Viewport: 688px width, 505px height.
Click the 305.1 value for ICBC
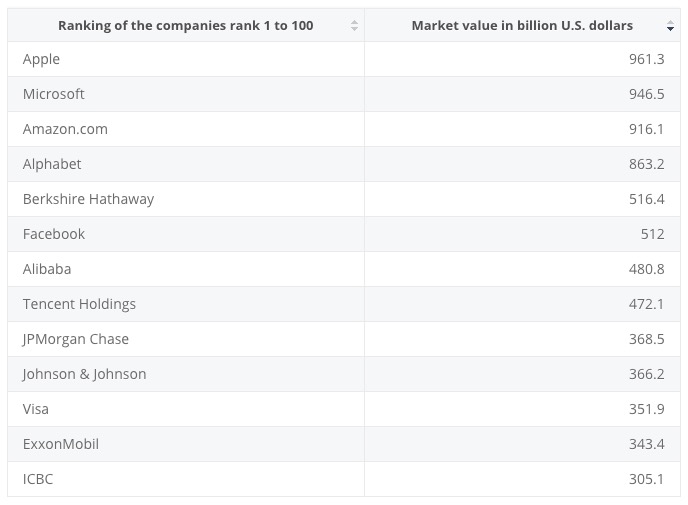click(x=646, y=479)
